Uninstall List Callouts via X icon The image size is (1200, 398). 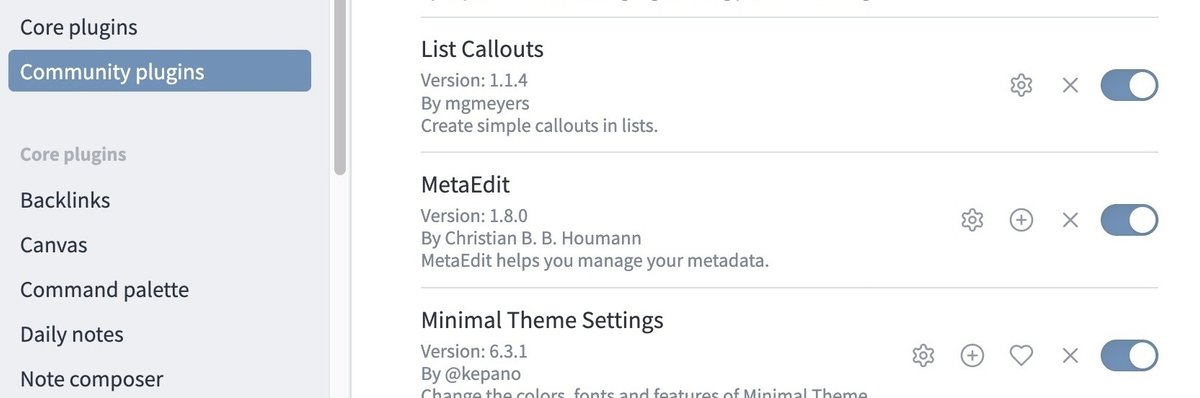click(1070, 86)
